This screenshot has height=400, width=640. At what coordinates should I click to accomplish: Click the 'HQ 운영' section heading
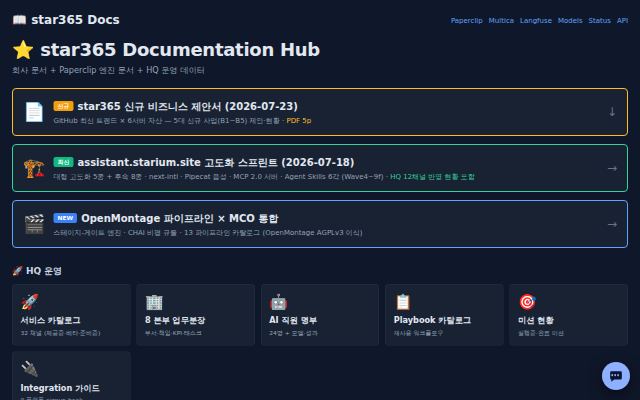pos(44,271)
